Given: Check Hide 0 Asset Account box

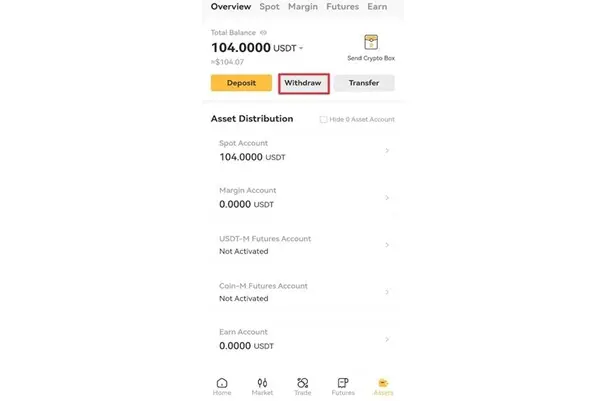Looking at the screenshot, I should 323,119.
